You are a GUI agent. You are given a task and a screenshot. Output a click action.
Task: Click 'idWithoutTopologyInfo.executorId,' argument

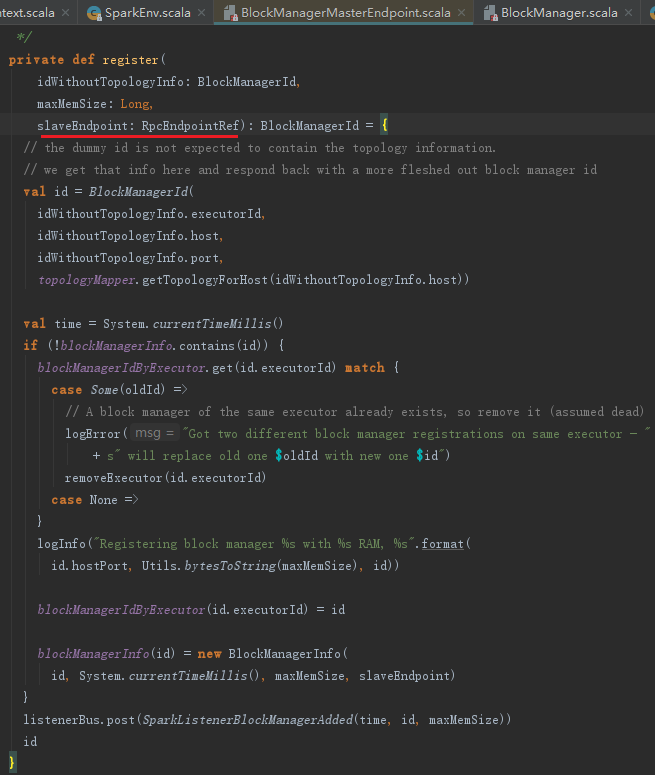[x=151, y=214]
